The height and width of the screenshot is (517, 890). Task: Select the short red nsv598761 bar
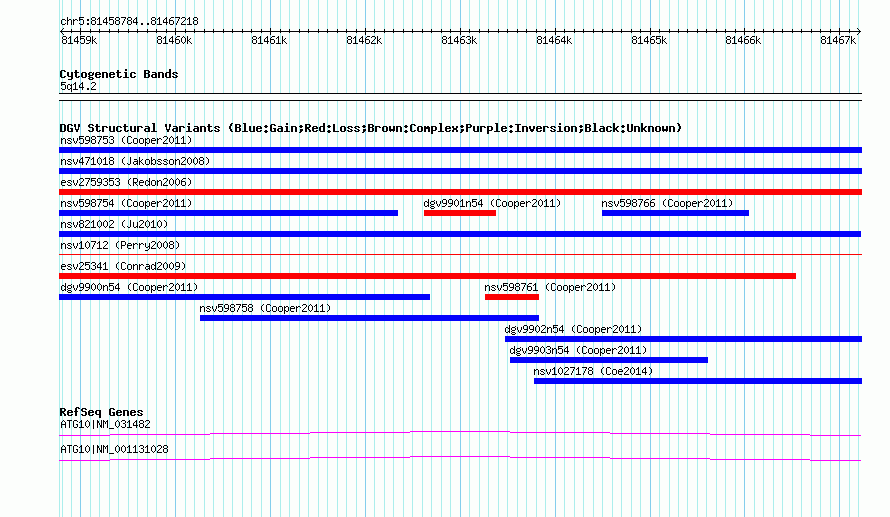[512, 297]
